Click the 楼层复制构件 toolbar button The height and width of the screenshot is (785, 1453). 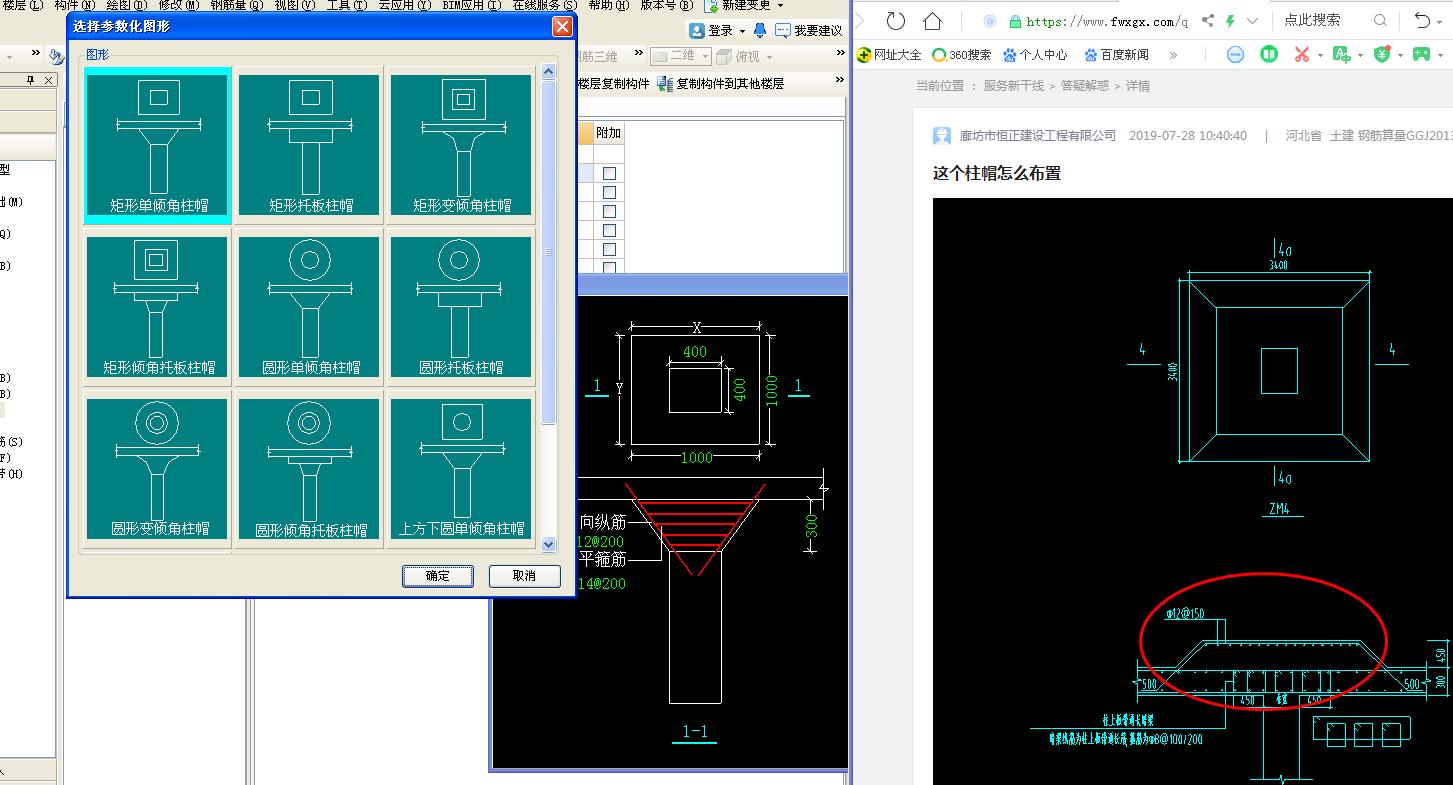613,84
